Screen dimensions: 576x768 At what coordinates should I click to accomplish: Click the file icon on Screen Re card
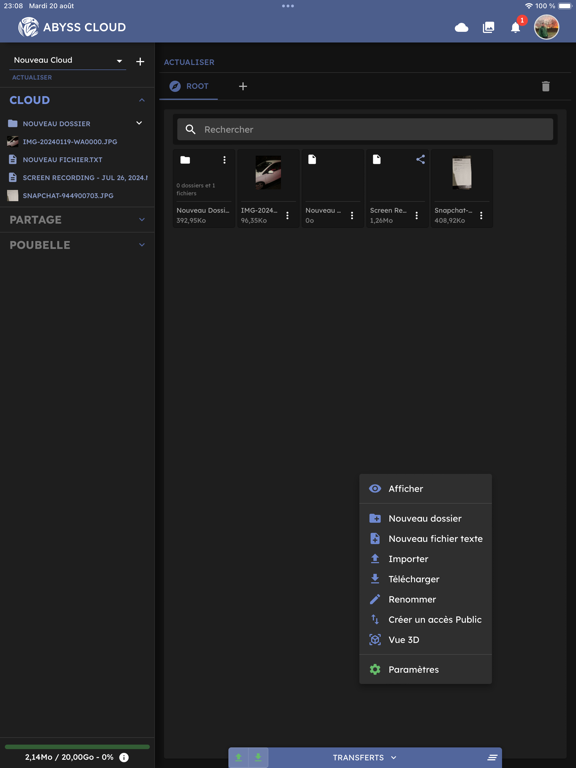pyautogui.click(x=377, y=160)
